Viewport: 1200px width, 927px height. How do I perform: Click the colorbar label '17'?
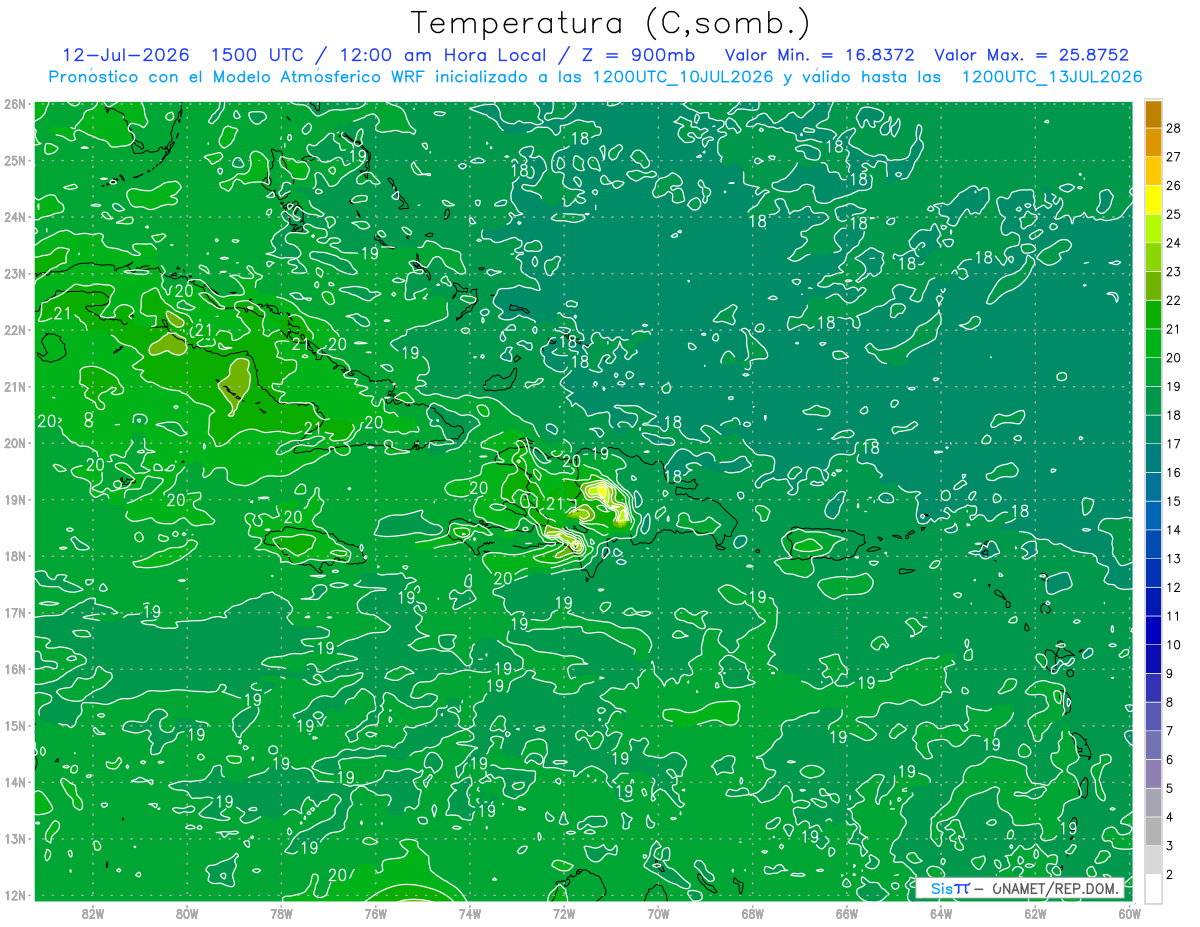coord(1174,444)
